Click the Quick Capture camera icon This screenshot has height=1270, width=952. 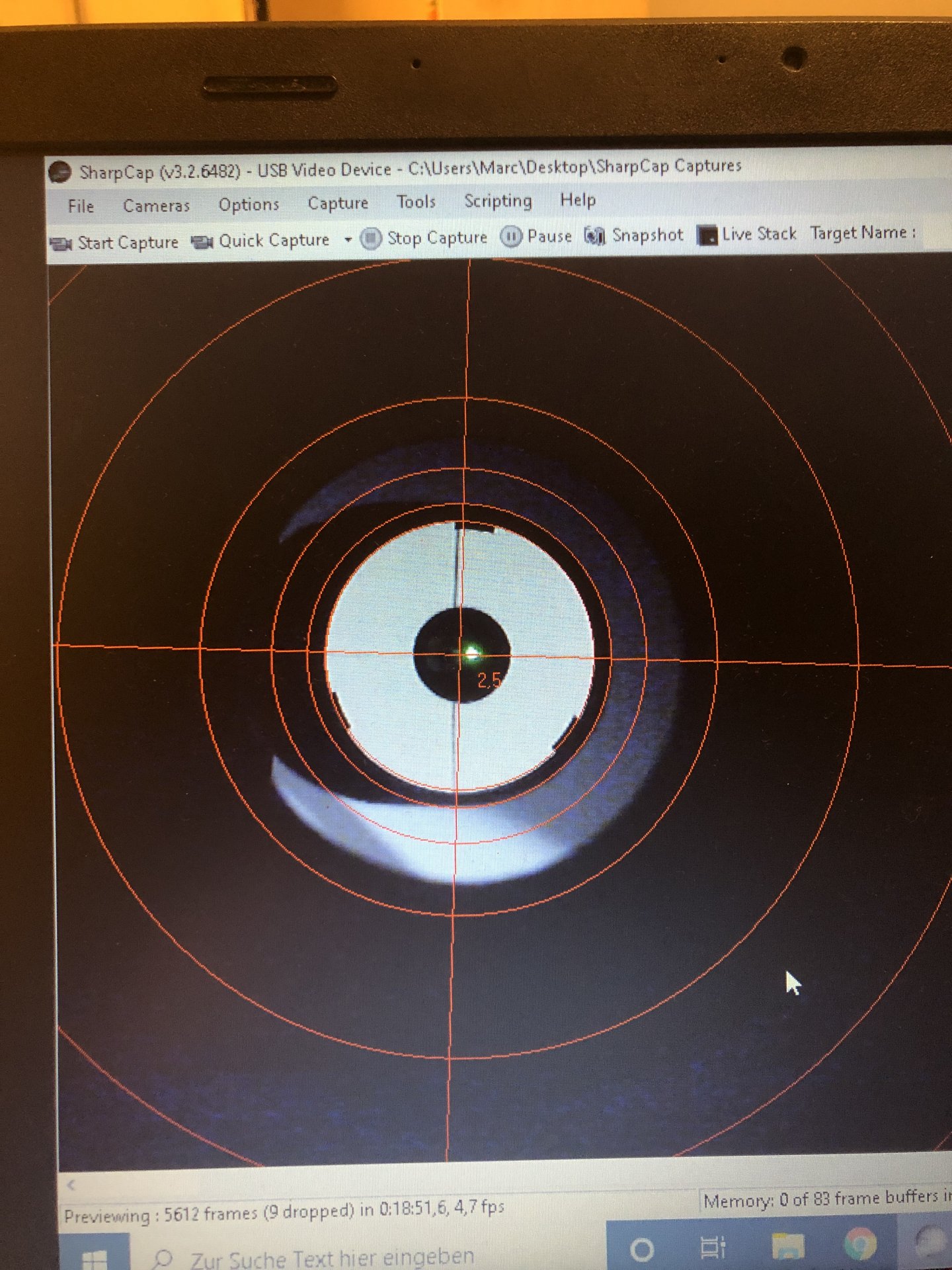pos(202,242)
